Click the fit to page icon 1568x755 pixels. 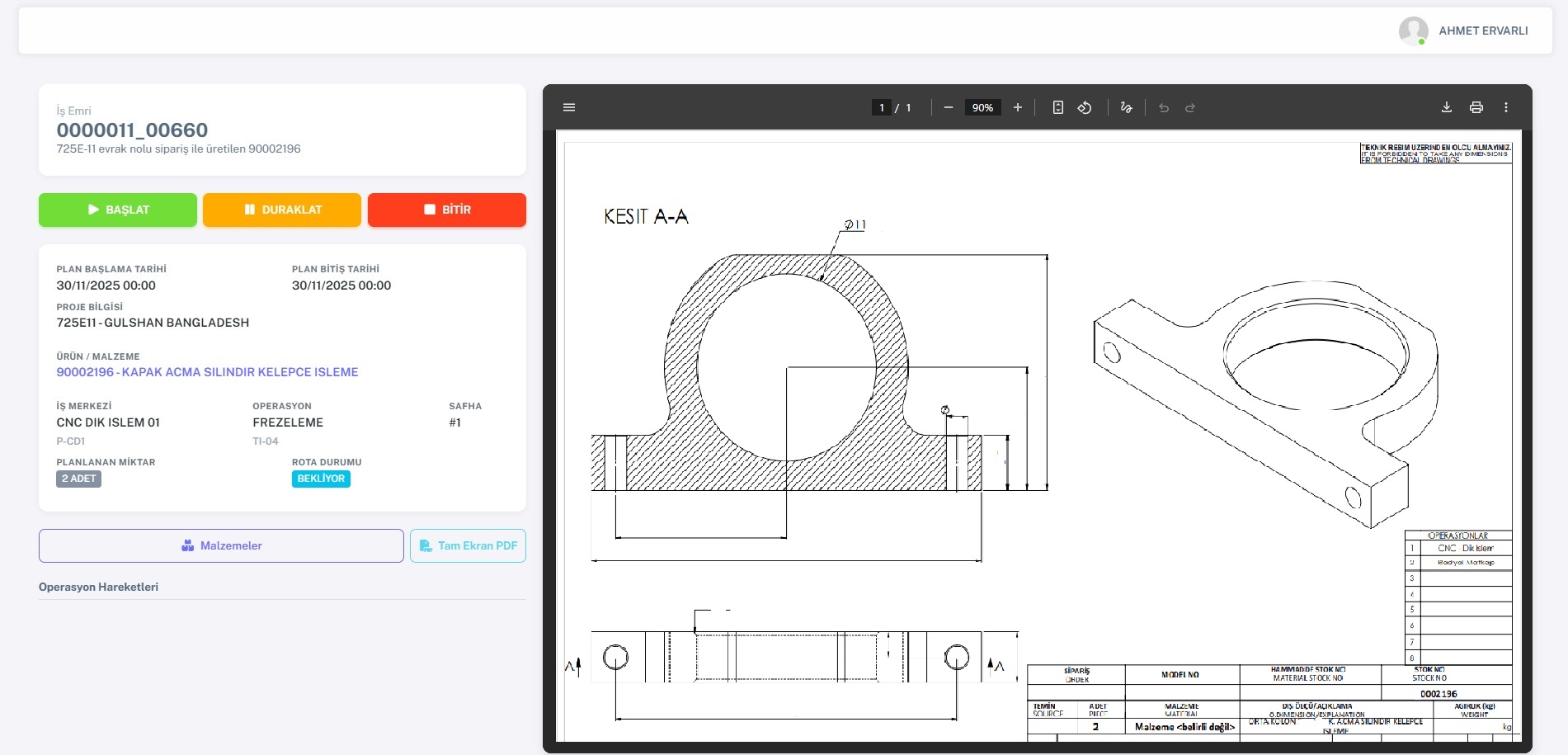tap(1058, 107)
